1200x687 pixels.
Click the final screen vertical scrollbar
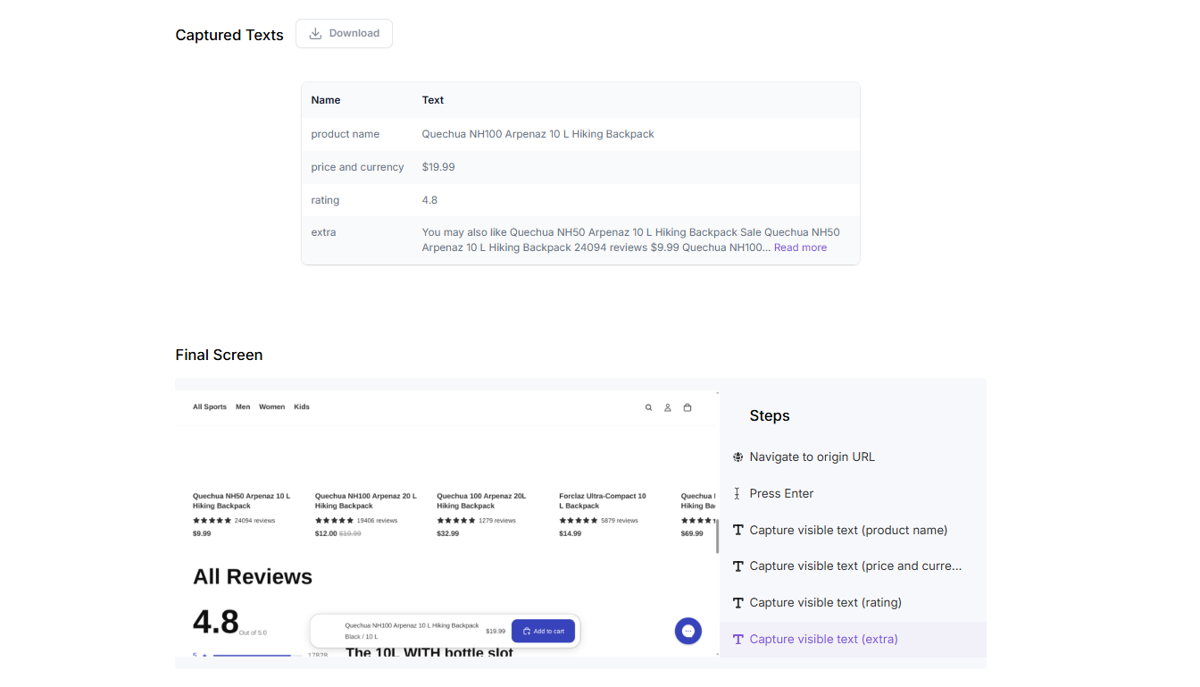click(717, 536)
